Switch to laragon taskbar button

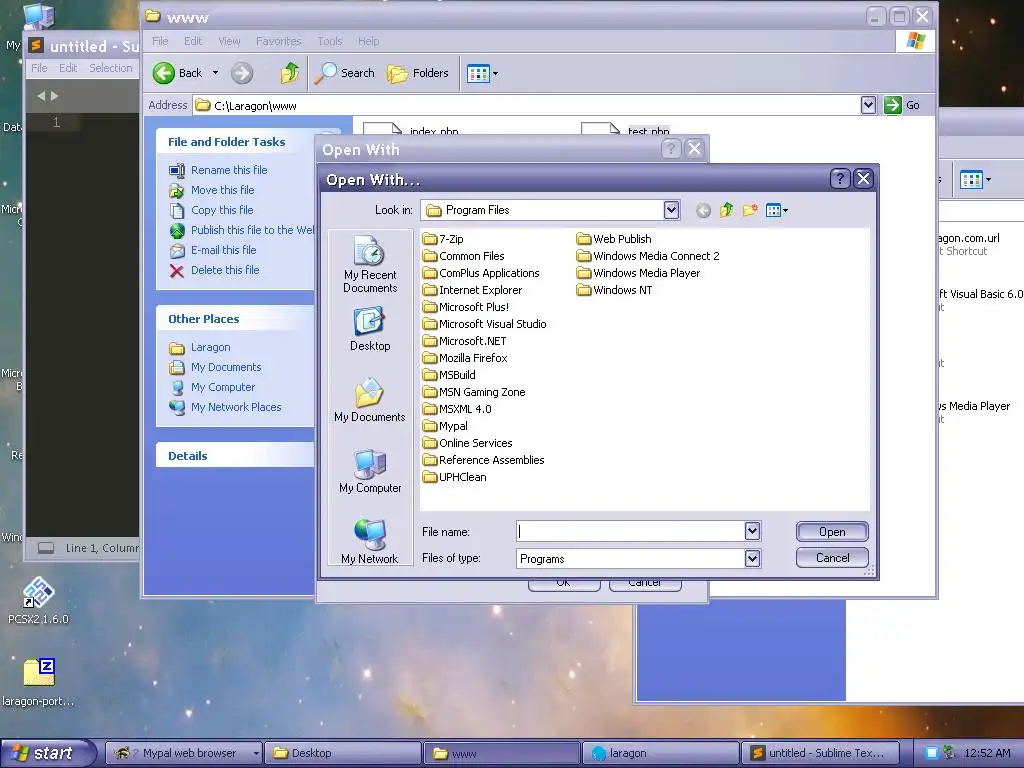[660, 753]
